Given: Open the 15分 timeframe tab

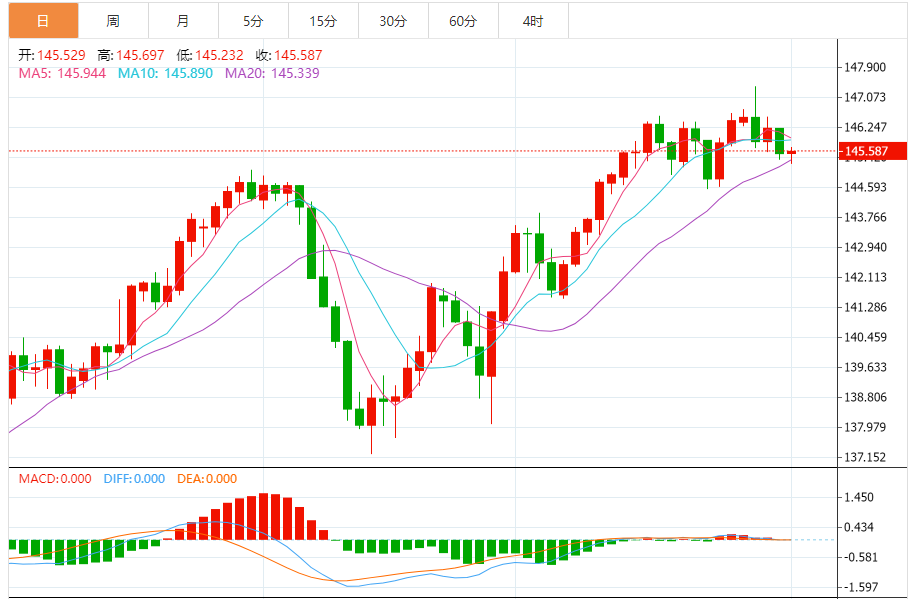Looking at the screenshot, I should point(324,21).
